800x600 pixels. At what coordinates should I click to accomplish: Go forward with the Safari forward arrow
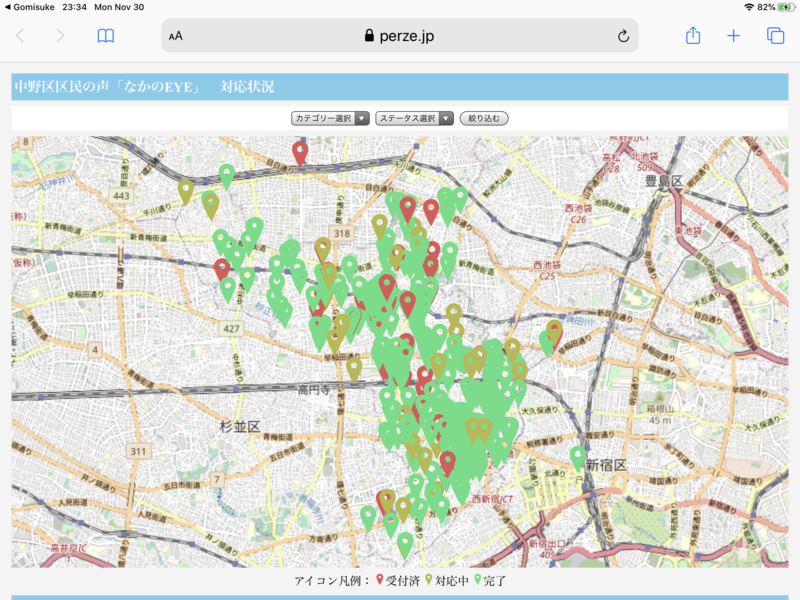click(x=60, y=36)
